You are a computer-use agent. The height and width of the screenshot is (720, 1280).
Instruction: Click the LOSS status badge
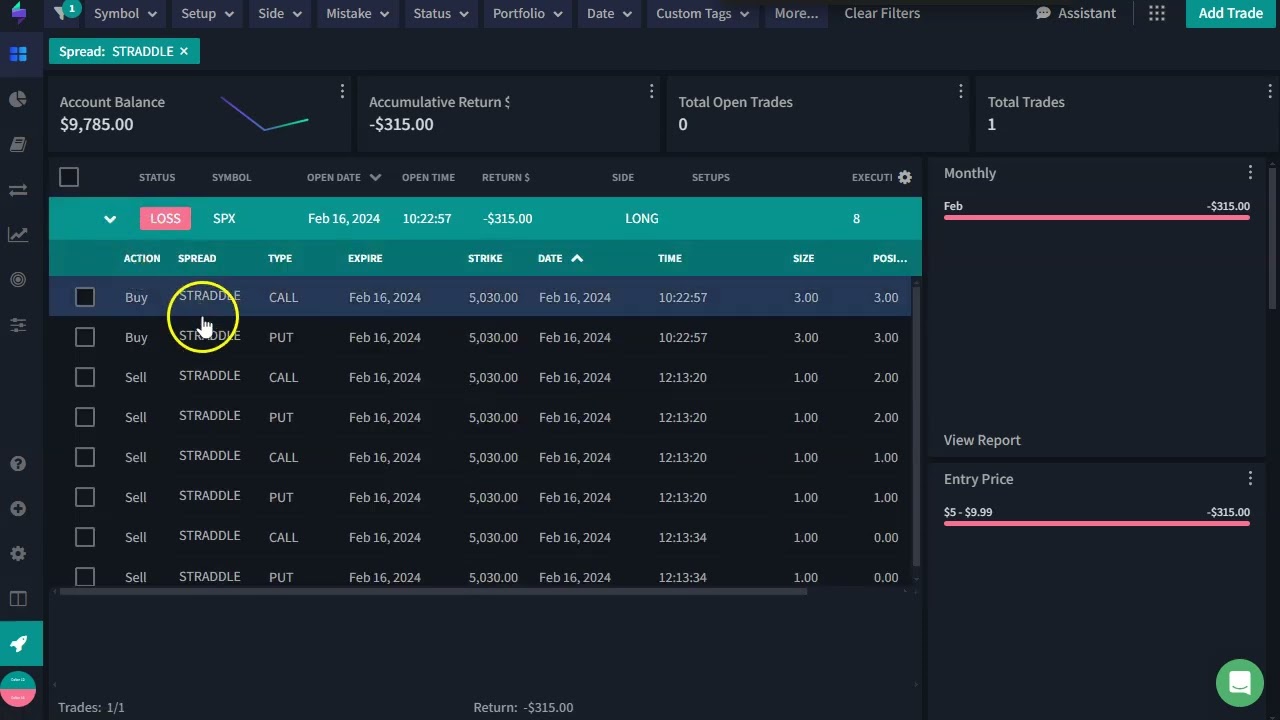[165, 218]
